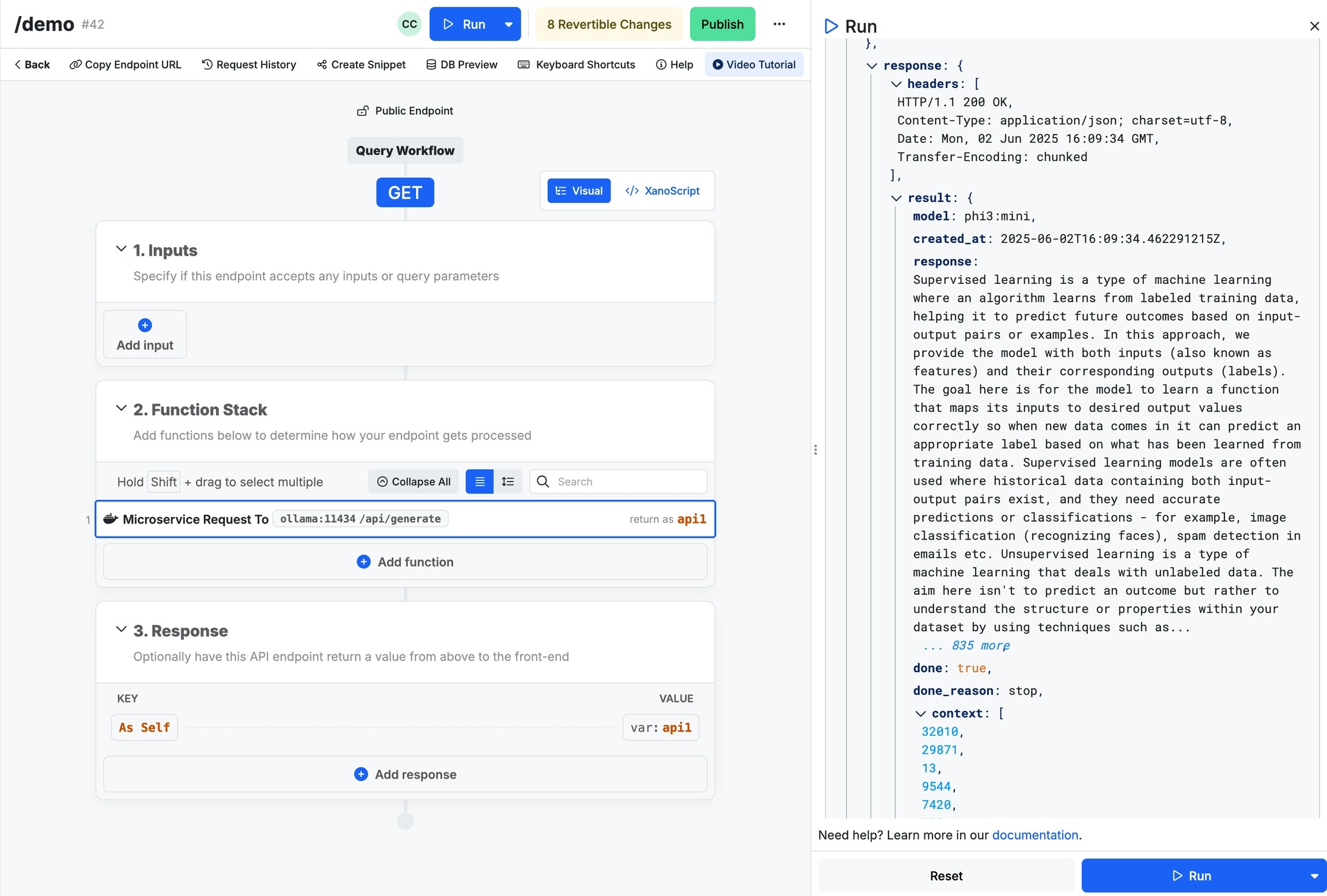Open Create Snippet menu item
This screenshot has width=1327, height=896.
(x=361, y=64)
